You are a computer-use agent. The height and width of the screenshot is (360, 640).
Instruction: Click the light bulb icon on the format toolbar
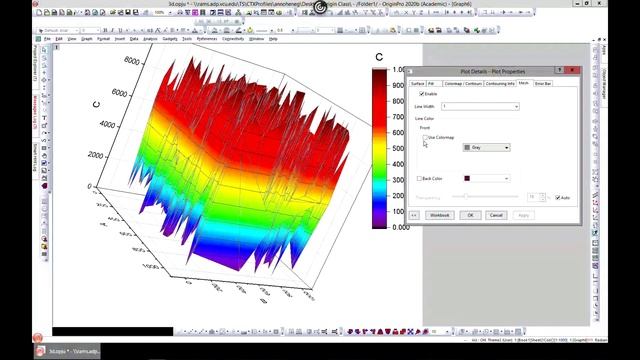pyautogui.click(x=250, y=31)
